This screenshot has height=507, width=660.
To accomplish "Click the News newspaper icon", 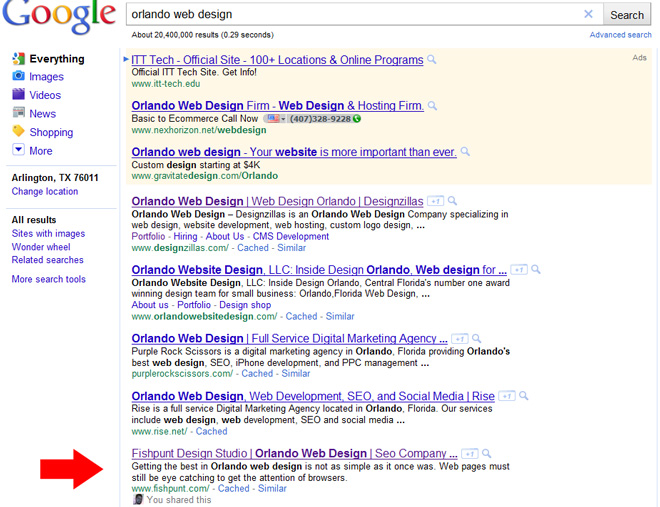I will (x=19, y=112).
